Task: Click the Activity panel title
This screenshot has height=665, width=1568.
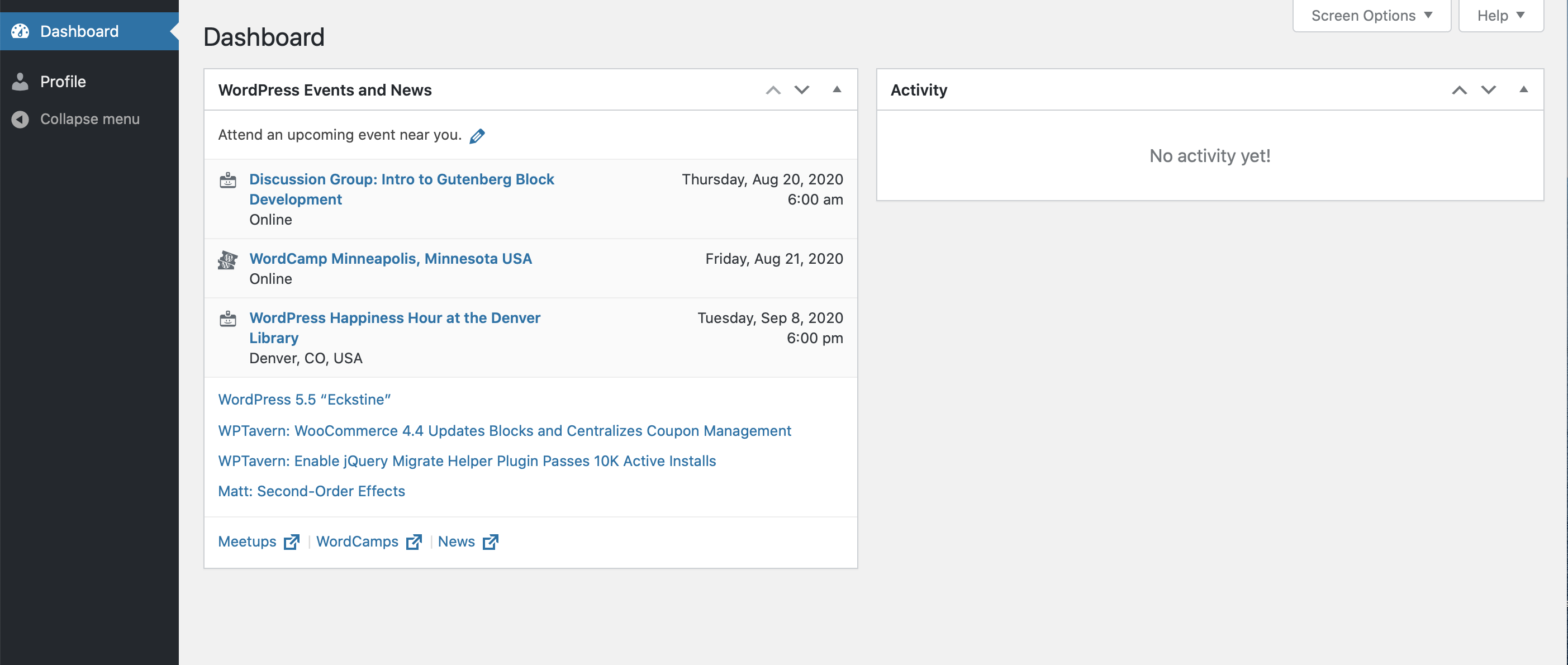Action: coord(919,90)
